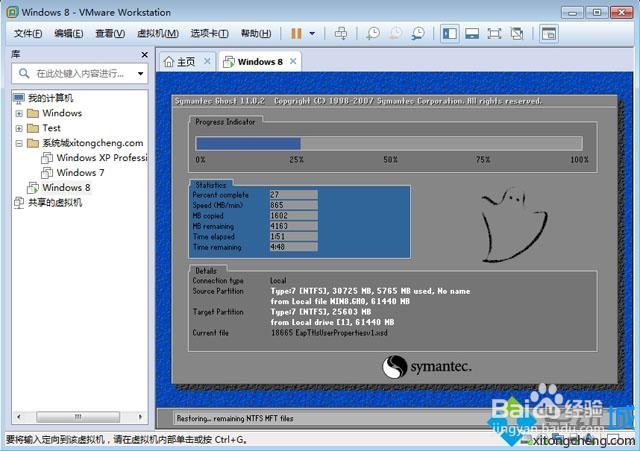Click the library horizontal scrollbar thumb
640x451 pixels.
pos(78,417)
